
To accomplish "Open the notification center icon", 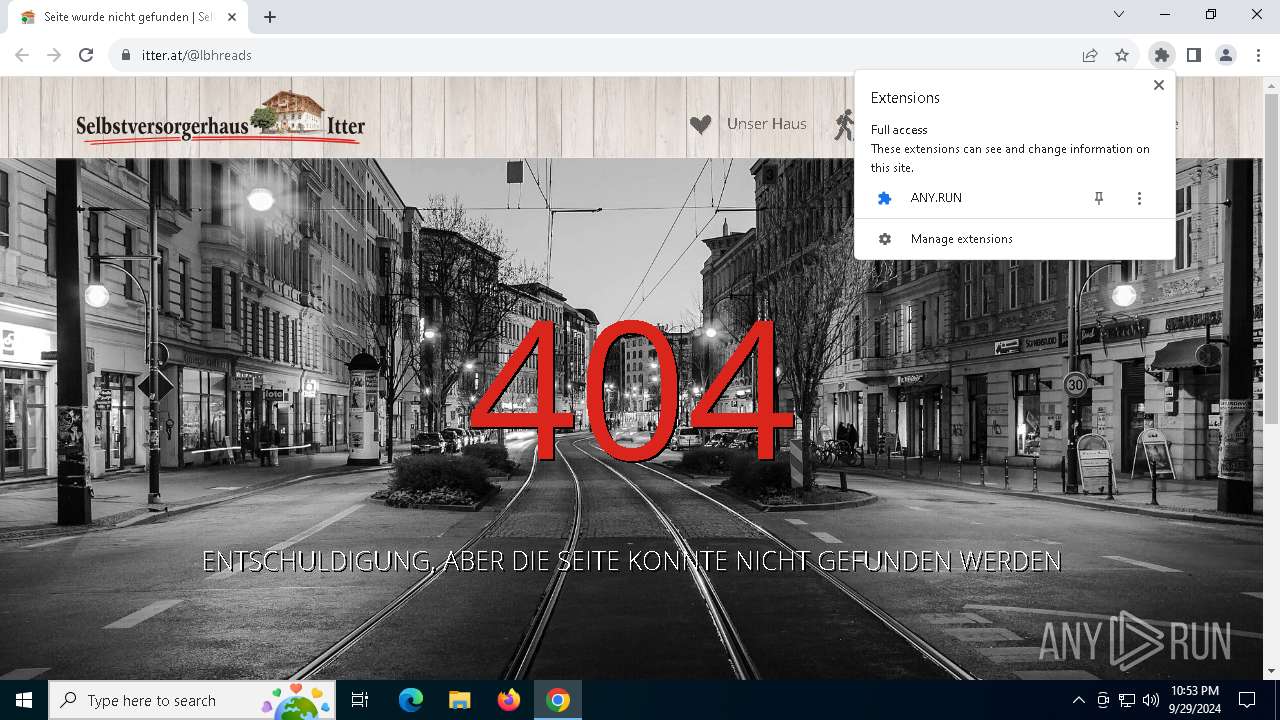I will pyautogui.click(x=1247, y=700).
